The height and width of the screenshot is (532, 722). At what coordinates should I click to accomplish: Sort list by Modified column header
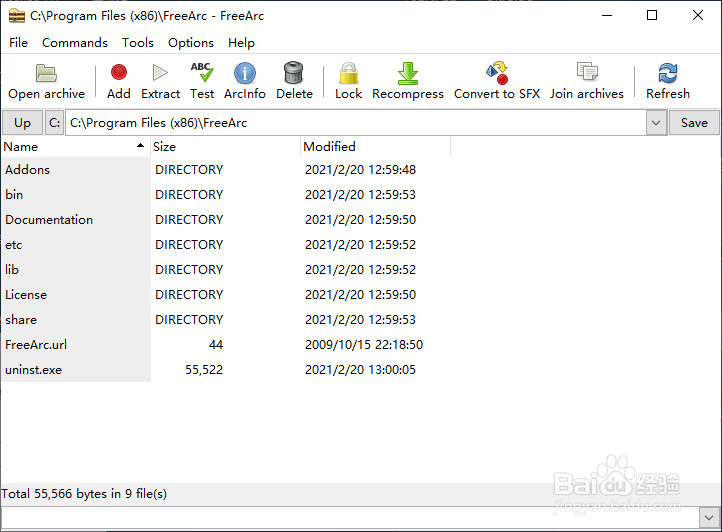375,146
